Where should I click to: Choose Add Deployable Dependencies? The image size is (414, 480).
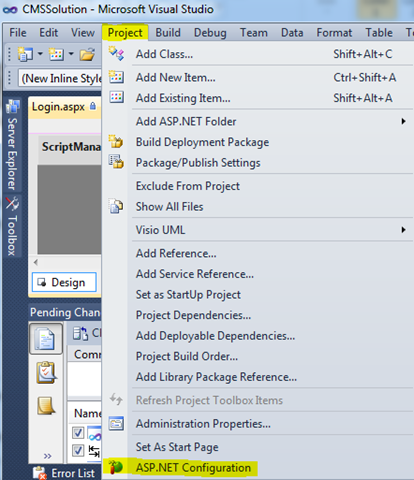[x=257, y=336]
